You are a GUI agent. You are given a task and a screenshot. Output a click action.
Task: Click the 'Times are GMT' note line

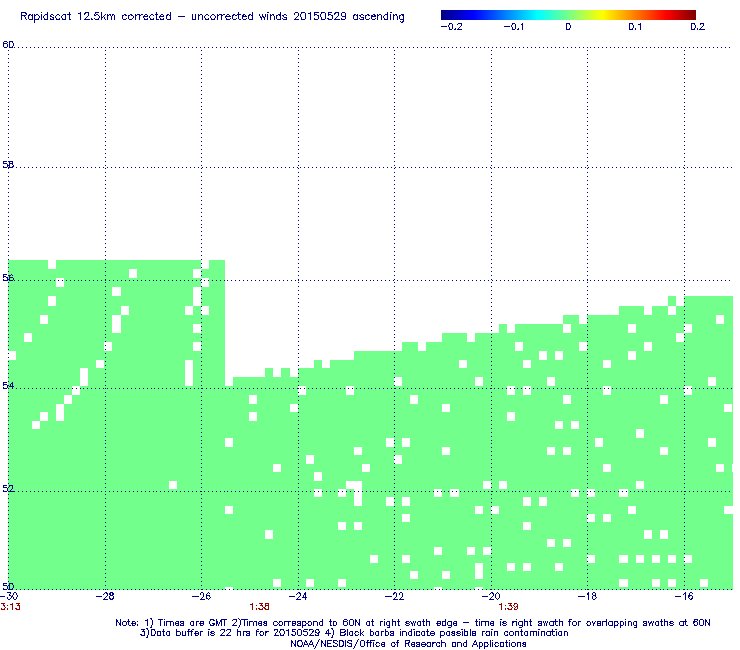(413, 623)
